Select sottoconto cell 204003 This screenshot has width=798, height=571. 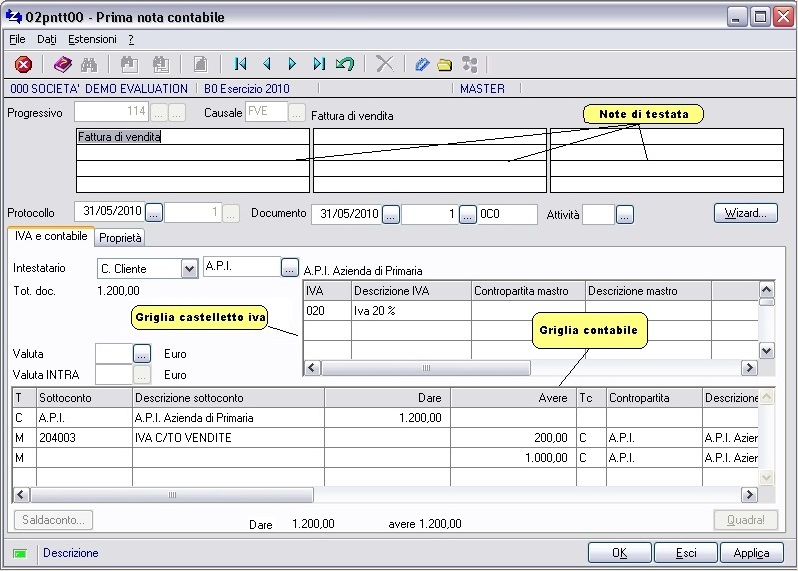pyautogui.click(x=84, y=438)
